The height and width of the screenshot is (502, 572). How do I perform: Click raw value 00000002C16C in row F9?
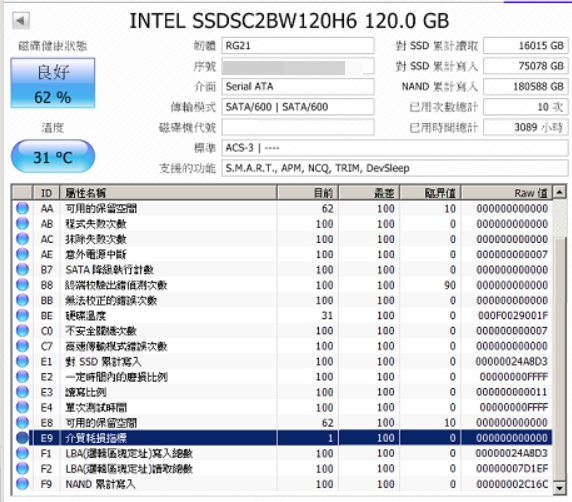tap(512, 484)
